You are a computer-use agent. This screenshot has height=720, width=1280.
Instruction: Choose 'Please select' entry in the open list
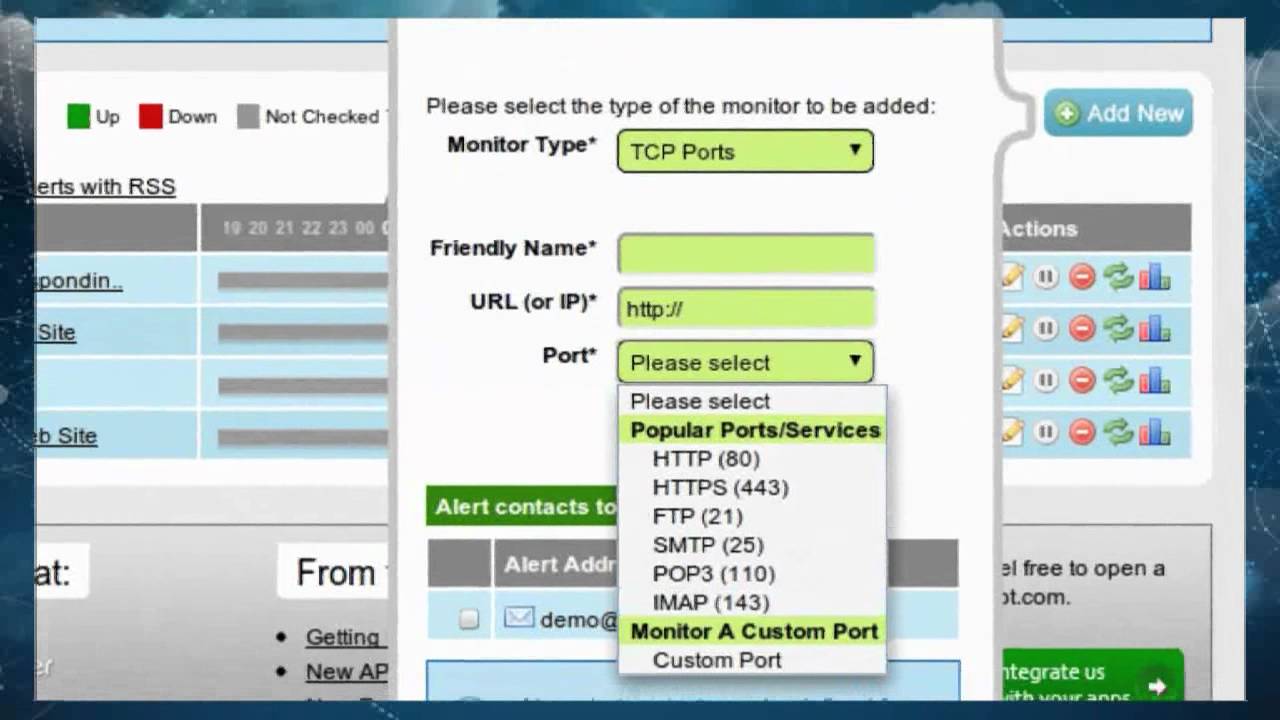click(700, 401)
